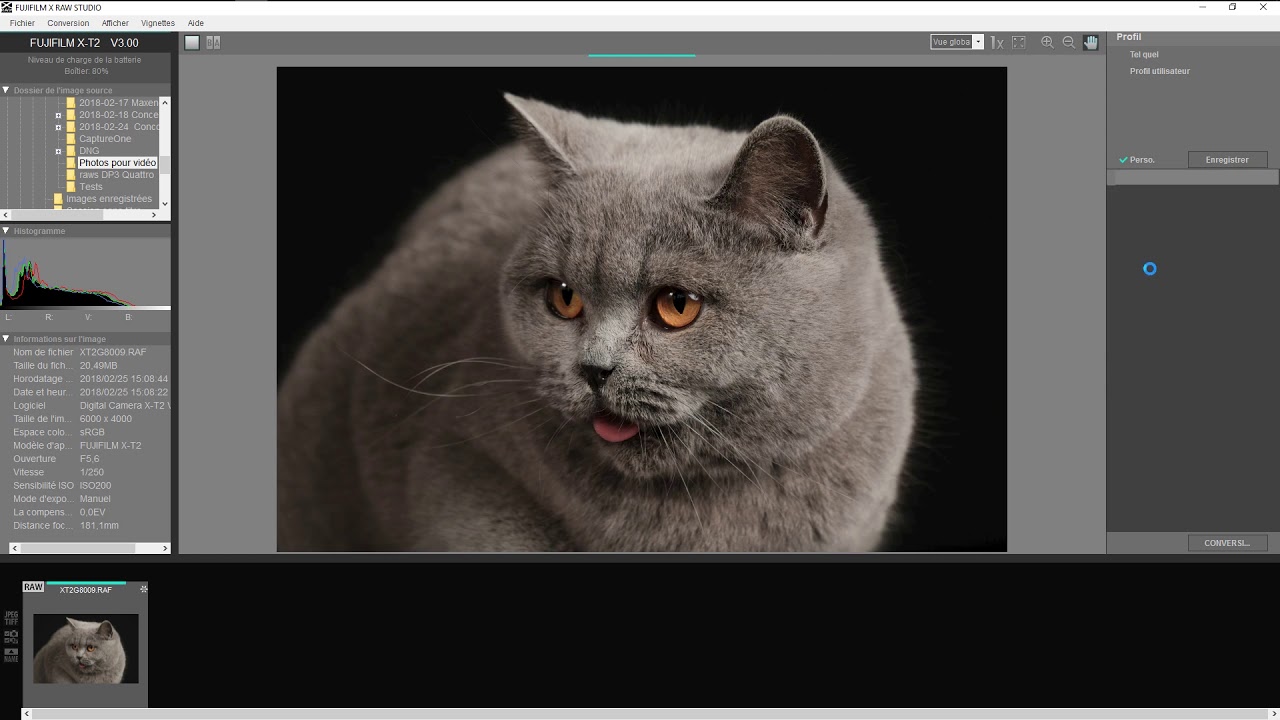
Task: Open the Vignettes menu
Action: (158, 23)
